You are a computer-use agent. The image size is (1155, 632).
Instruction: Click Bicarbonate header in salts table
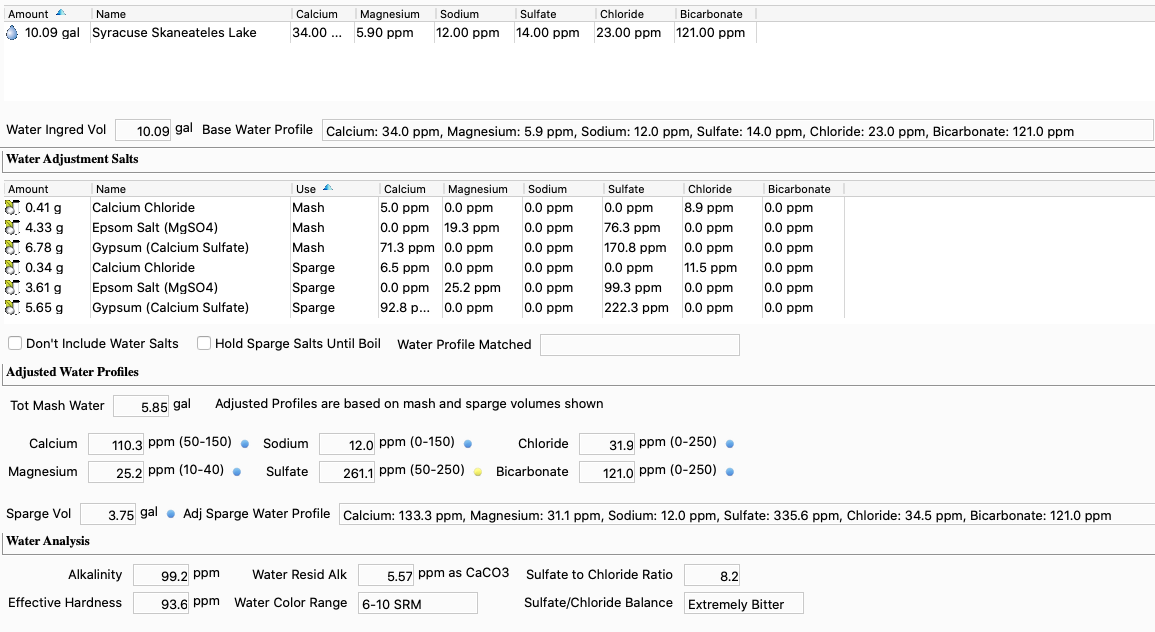point(803,189)
